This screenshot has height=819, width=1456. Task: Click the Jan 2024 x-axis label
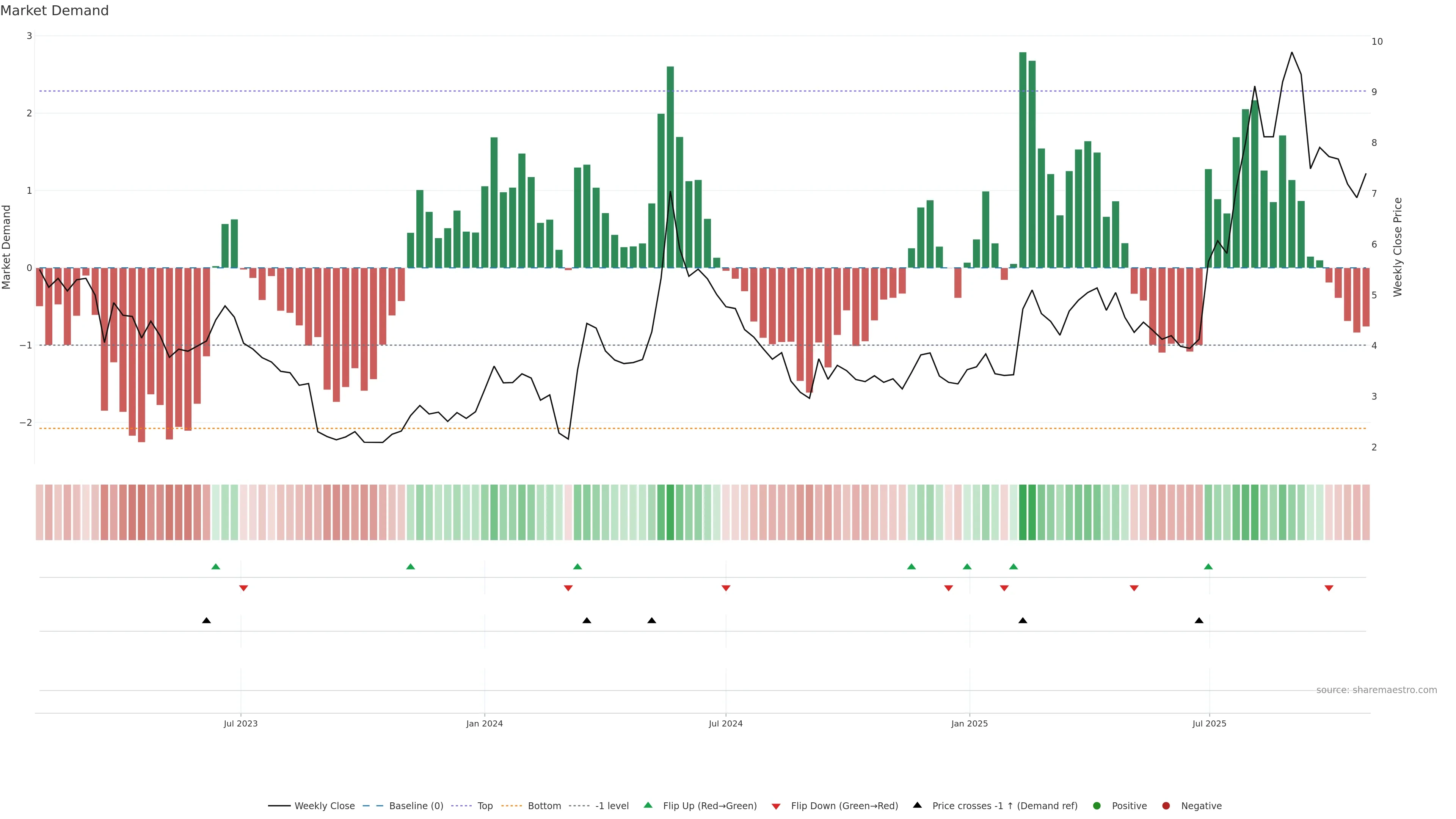tap(485, 723)
